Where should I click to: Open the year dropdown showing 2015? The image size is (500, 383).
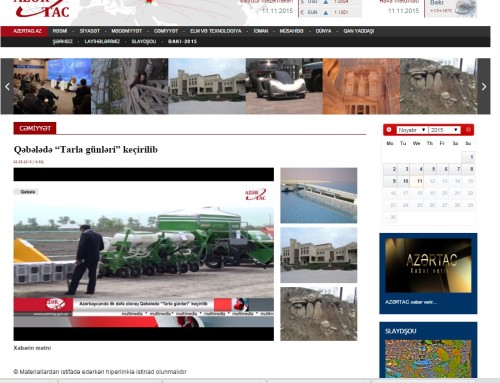tap(444, 130)
